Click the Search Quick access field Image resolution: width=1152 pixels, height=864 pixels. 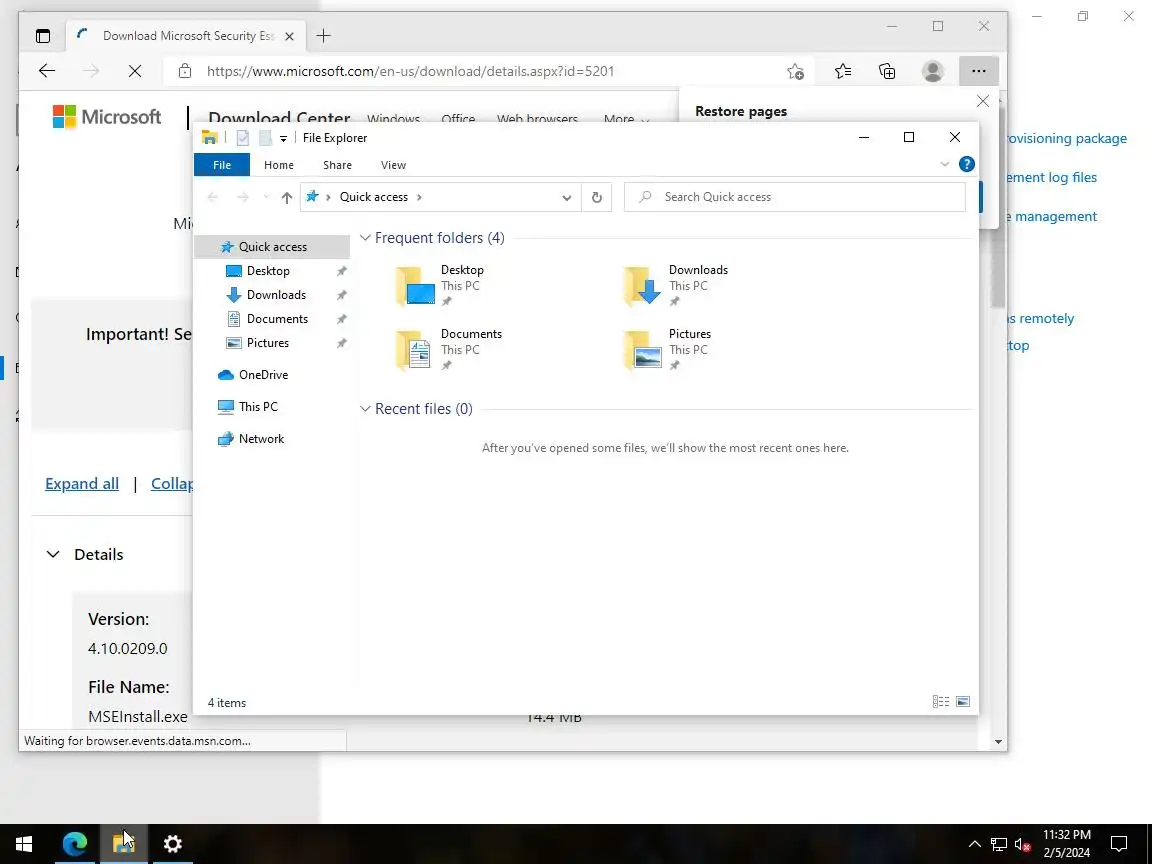[x=794, y=197]
